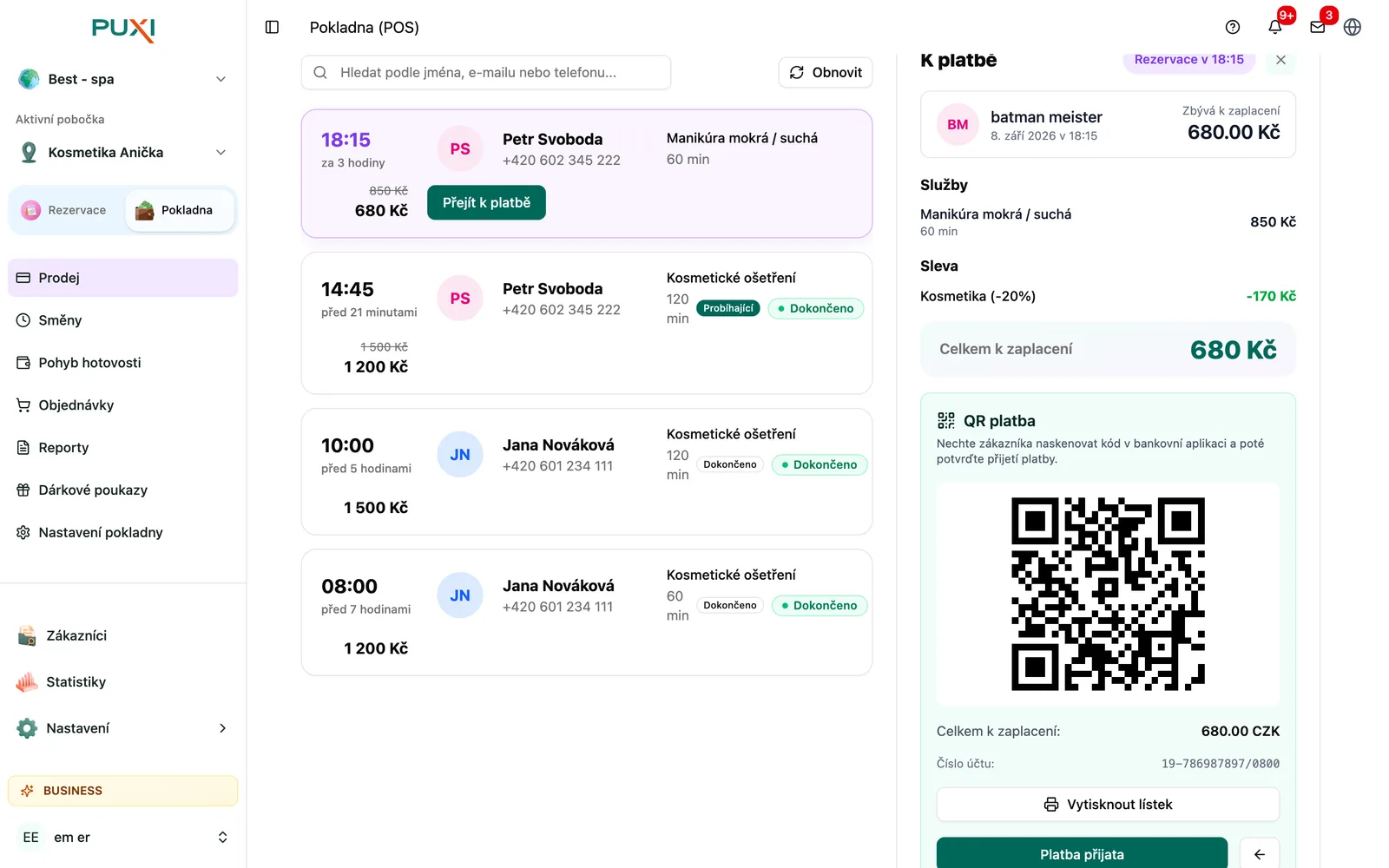
Task: Click the JN avatar of the 10:00 reservation
Action: point(460,455)
